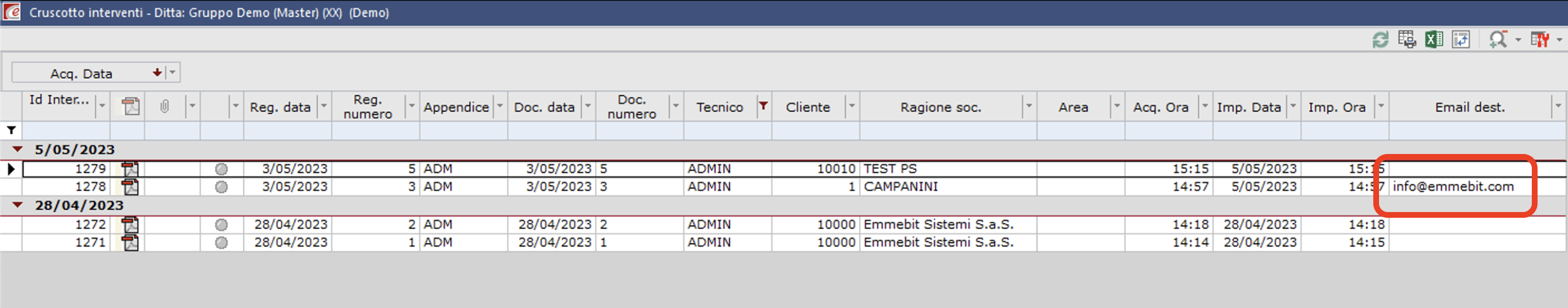1568x308 pixels.
Task: Click status circle in row 1271
Action: click(222, 242)
